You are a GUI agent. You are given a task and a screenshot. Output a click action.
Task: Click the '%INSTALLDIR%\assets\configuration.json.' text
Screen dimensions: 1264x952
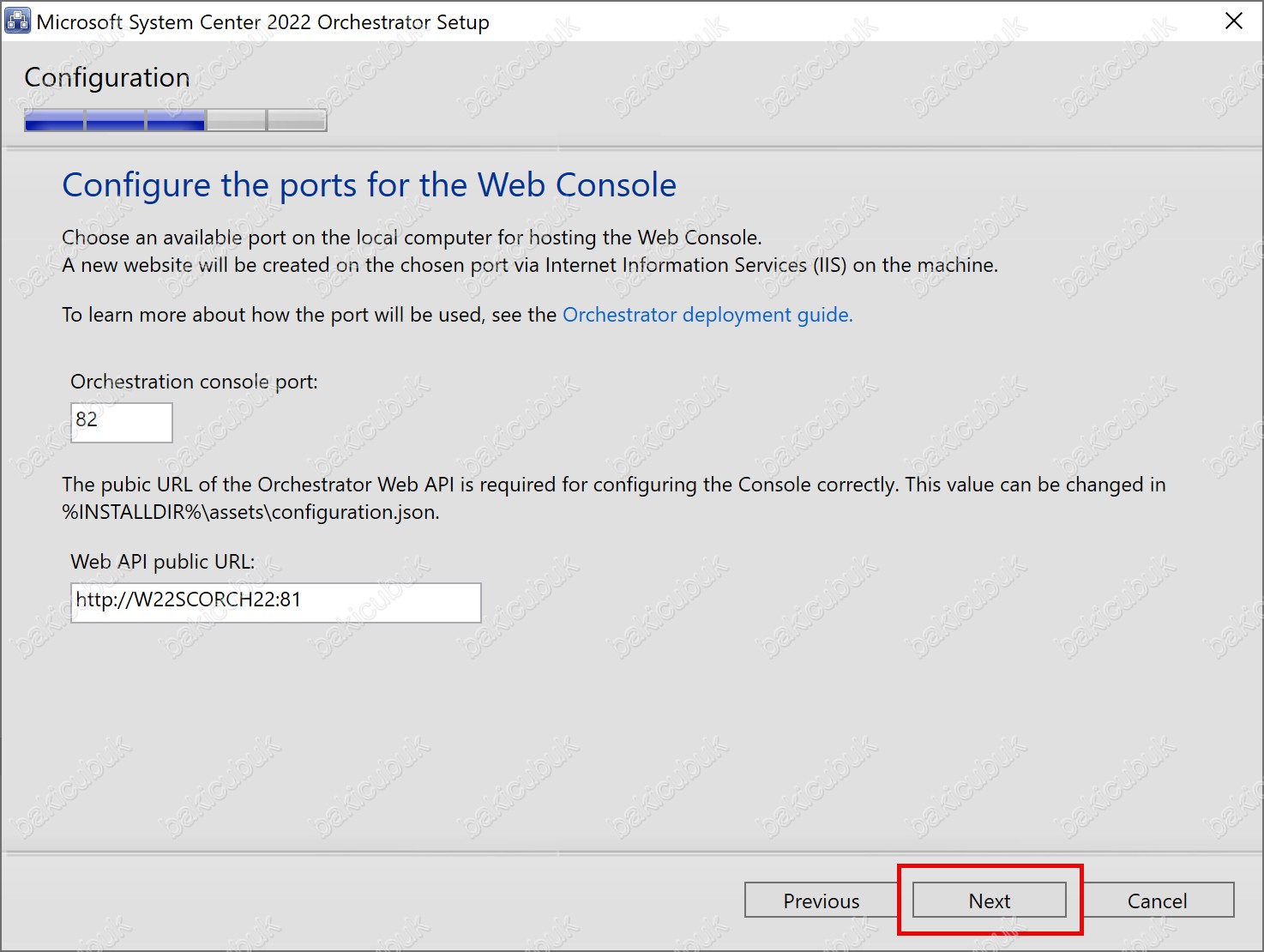(250, 512)
